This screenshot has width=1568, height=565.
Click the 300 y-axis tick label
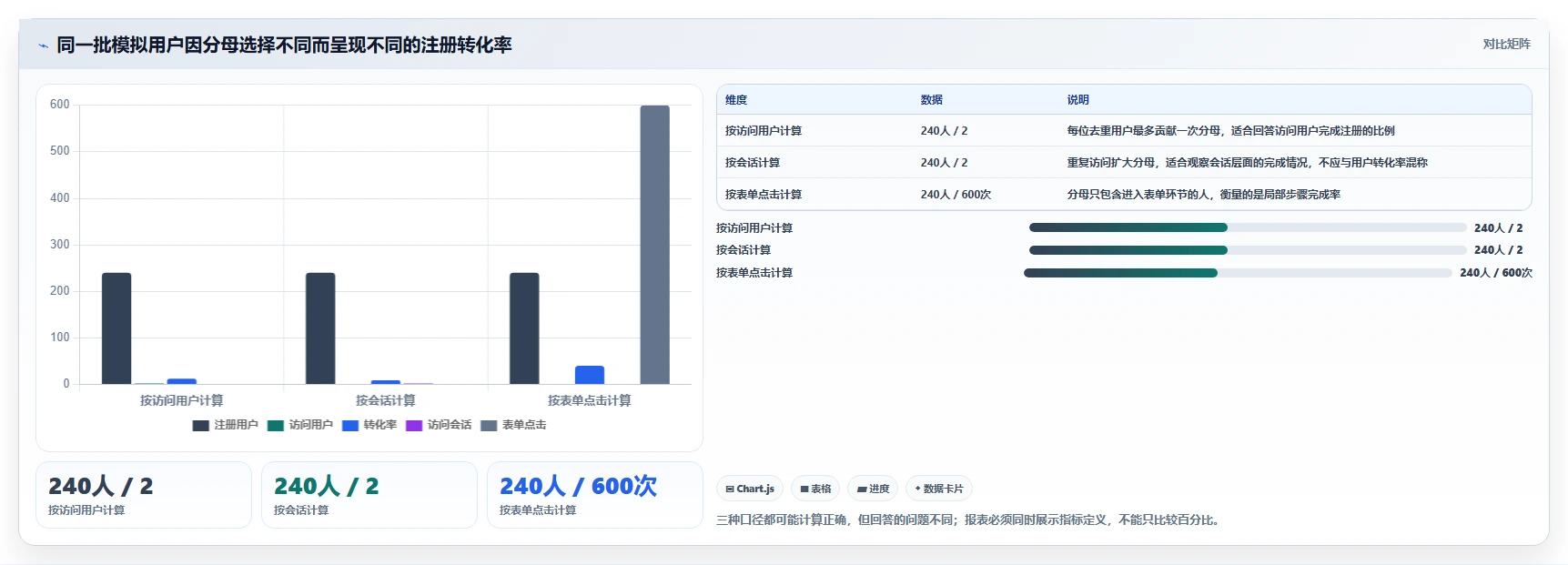(60, 245)
